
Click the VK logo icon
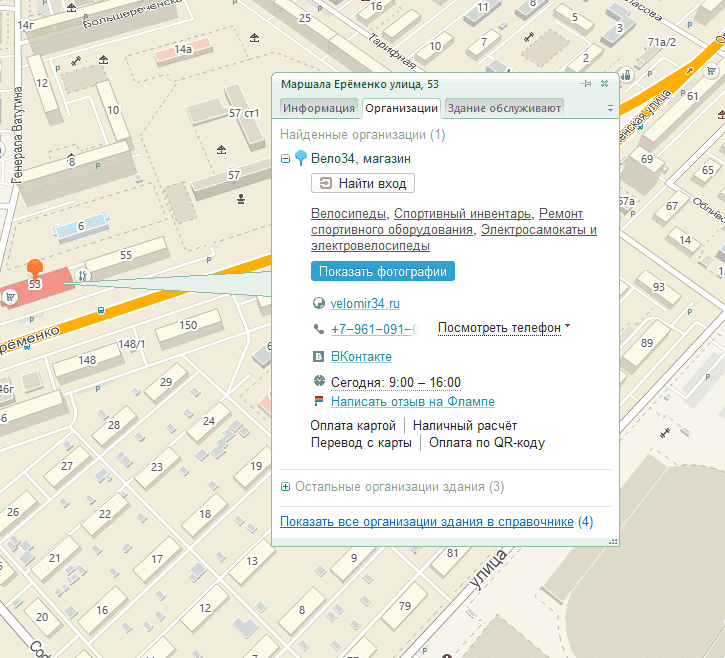[x=319, y=356]
